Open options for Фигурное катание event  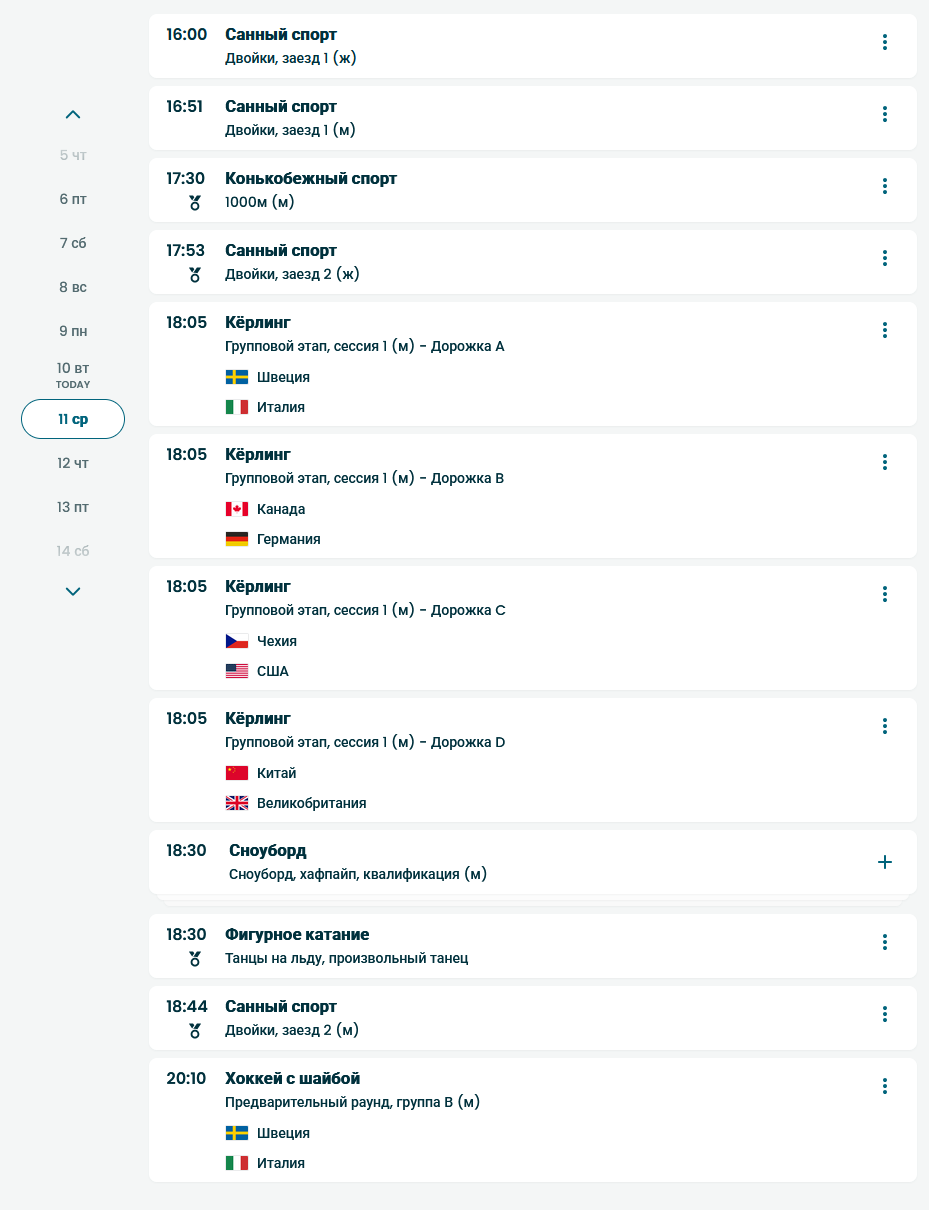click(x=884, y=942)
